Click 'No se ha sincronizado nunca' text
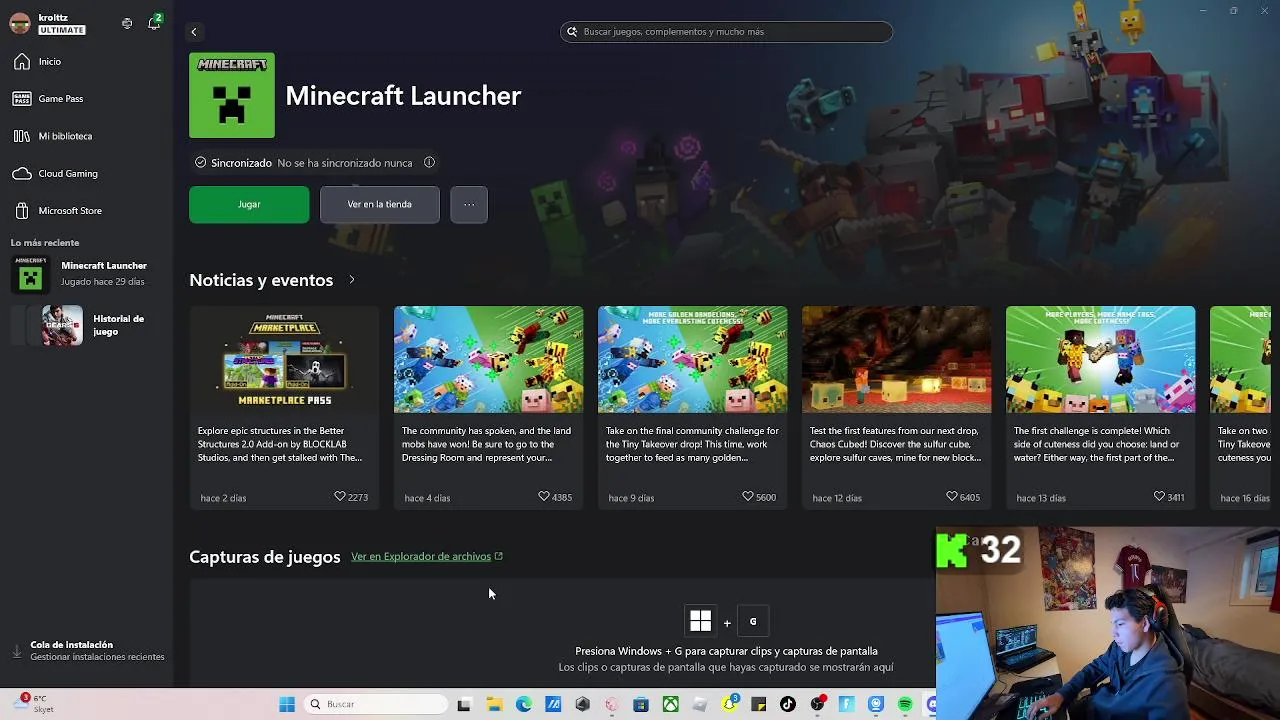 tap(345, 163)
